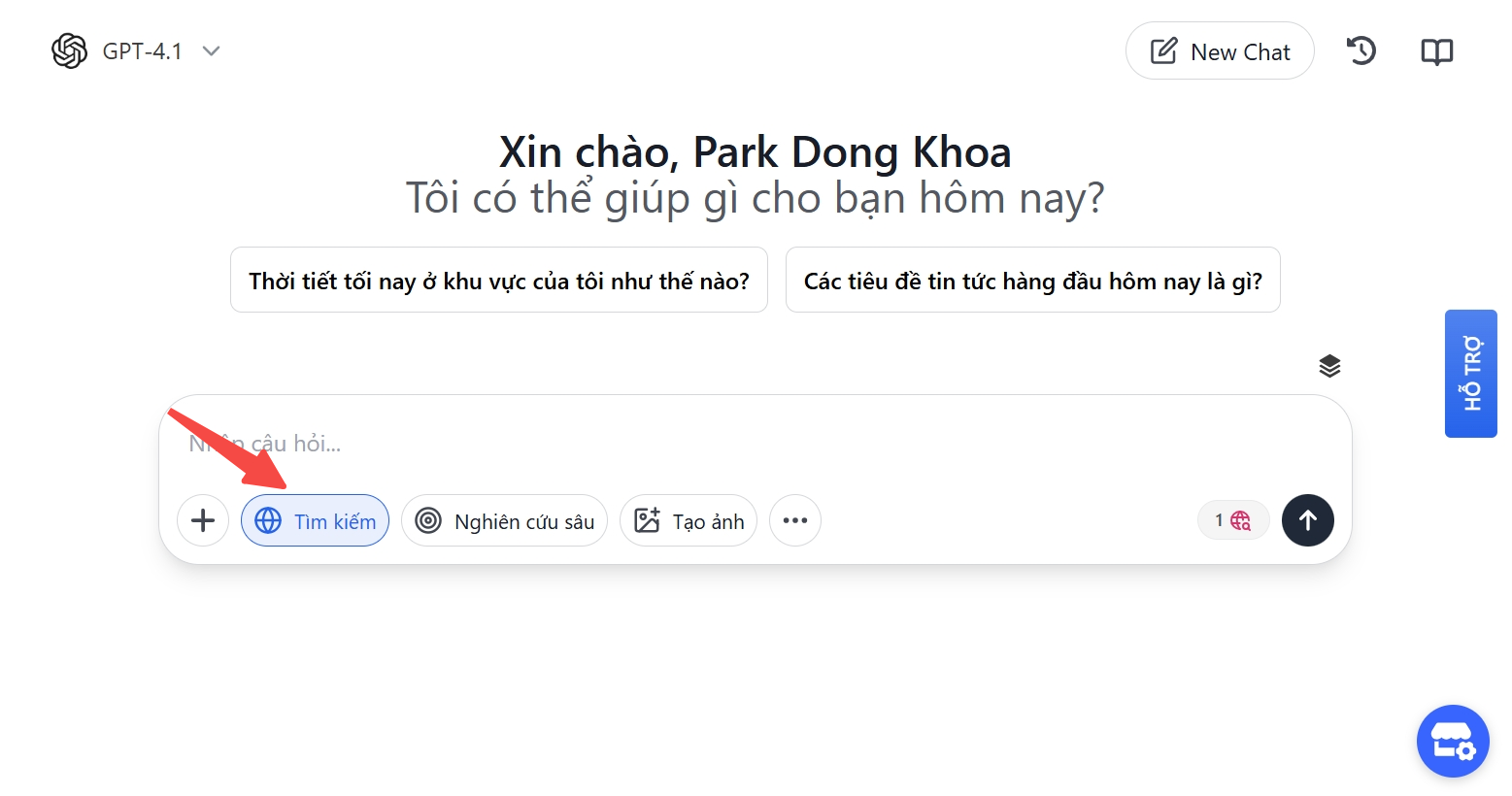Open chat history clock icon
This screenshot has height=796, width=1512.
tap(1361, 51)
